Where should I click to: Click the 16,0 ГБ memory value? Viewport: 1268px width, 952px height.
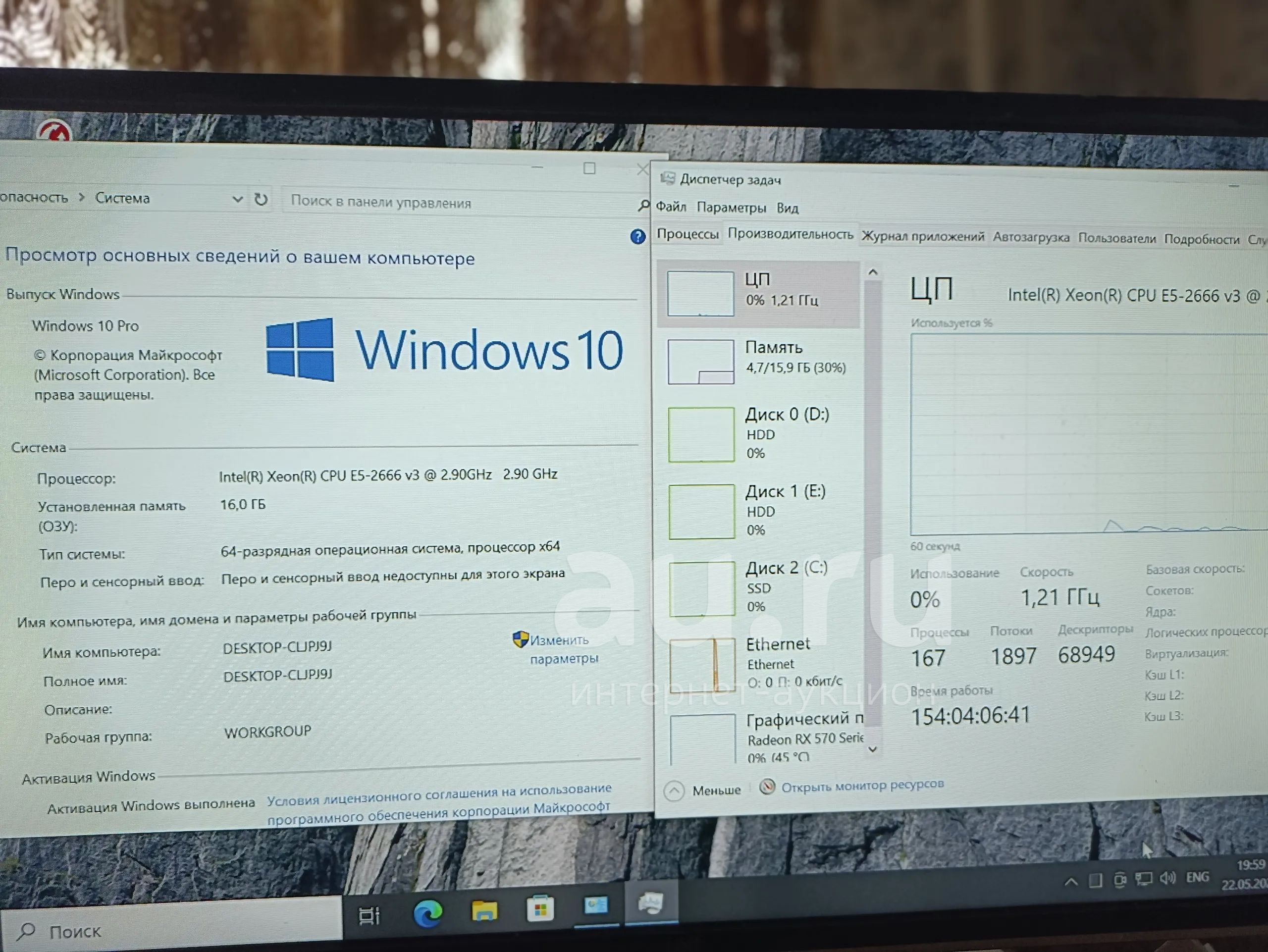[243, 504]
